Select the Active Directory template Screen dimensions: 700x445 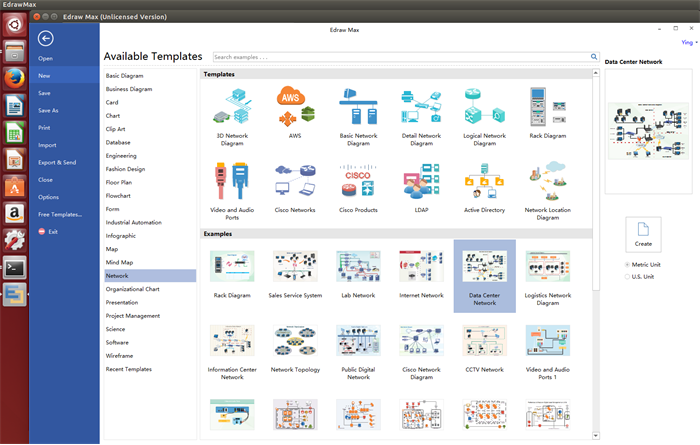click(484, 187)
